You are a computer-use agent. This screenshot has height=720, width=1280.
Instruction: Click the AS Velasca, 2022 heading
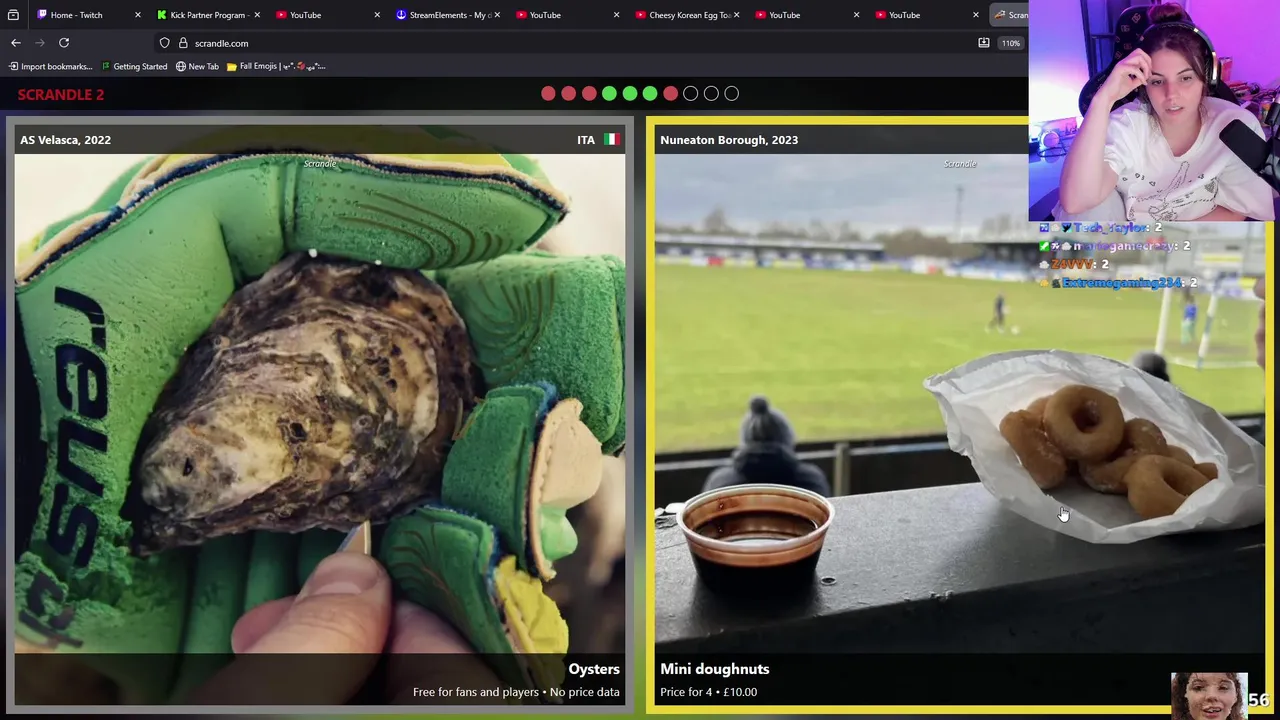pos(65,140)
